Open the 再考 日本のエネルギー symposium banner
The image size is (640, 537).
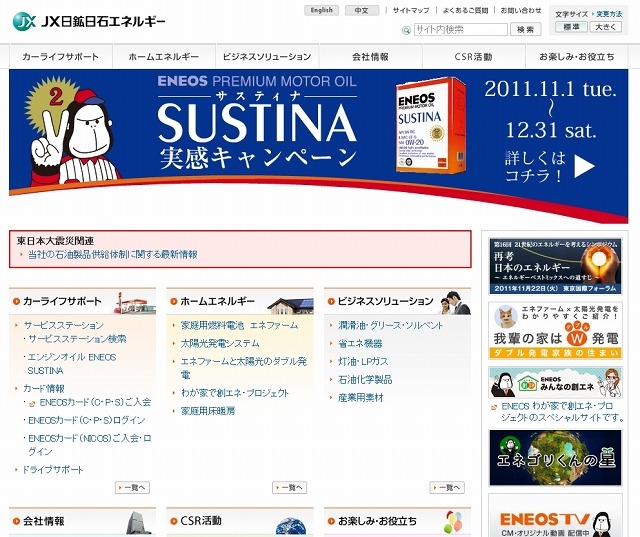556,266
